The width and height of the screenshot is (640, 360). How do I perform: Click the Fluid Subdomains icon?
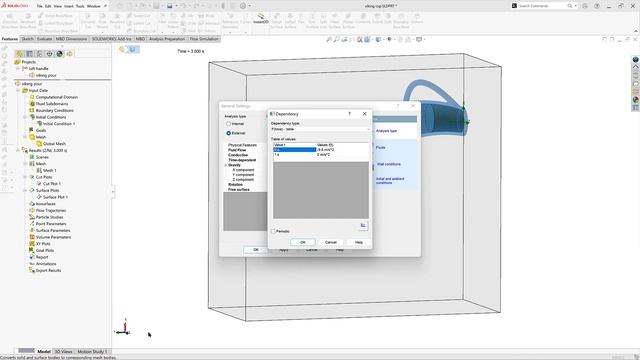(32, 104)
